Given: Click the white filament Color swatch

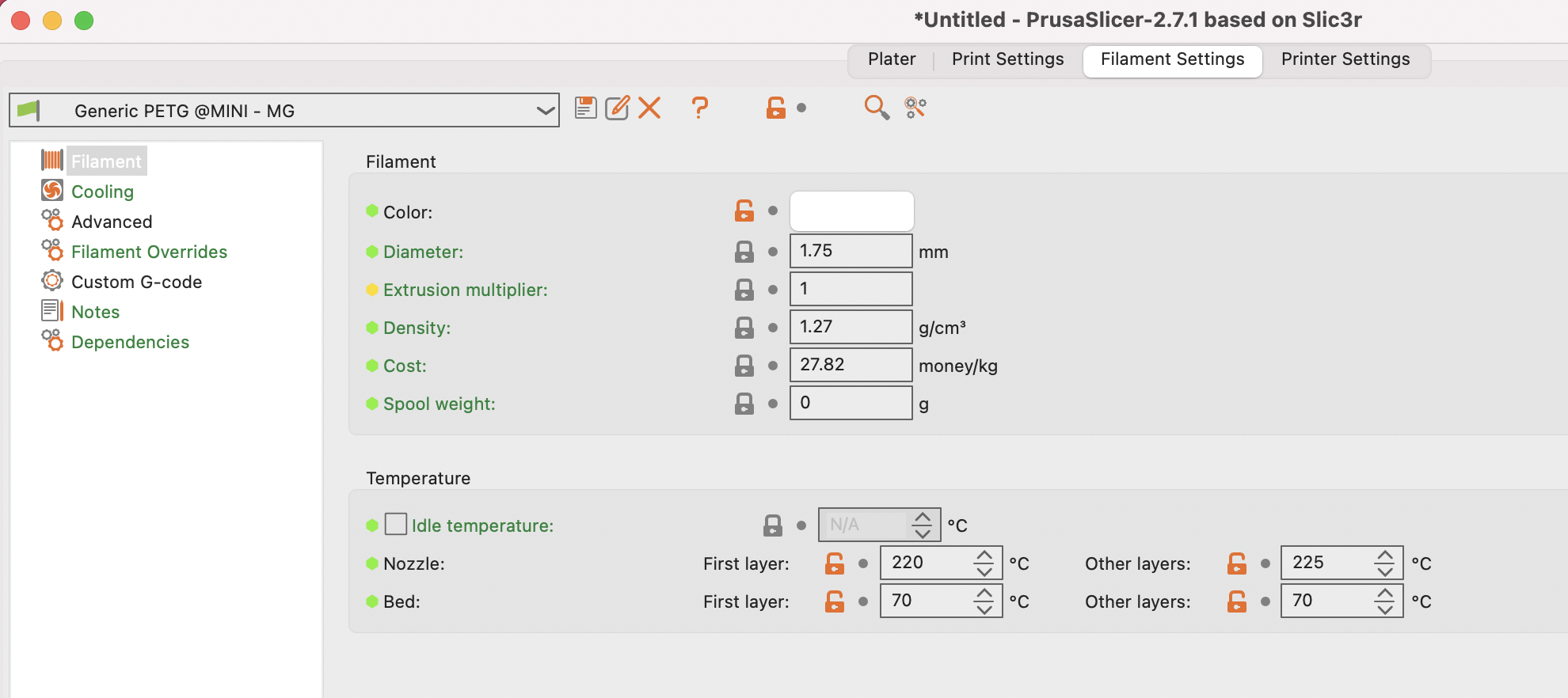Looking at the screenshot, I should pos(852,211).
